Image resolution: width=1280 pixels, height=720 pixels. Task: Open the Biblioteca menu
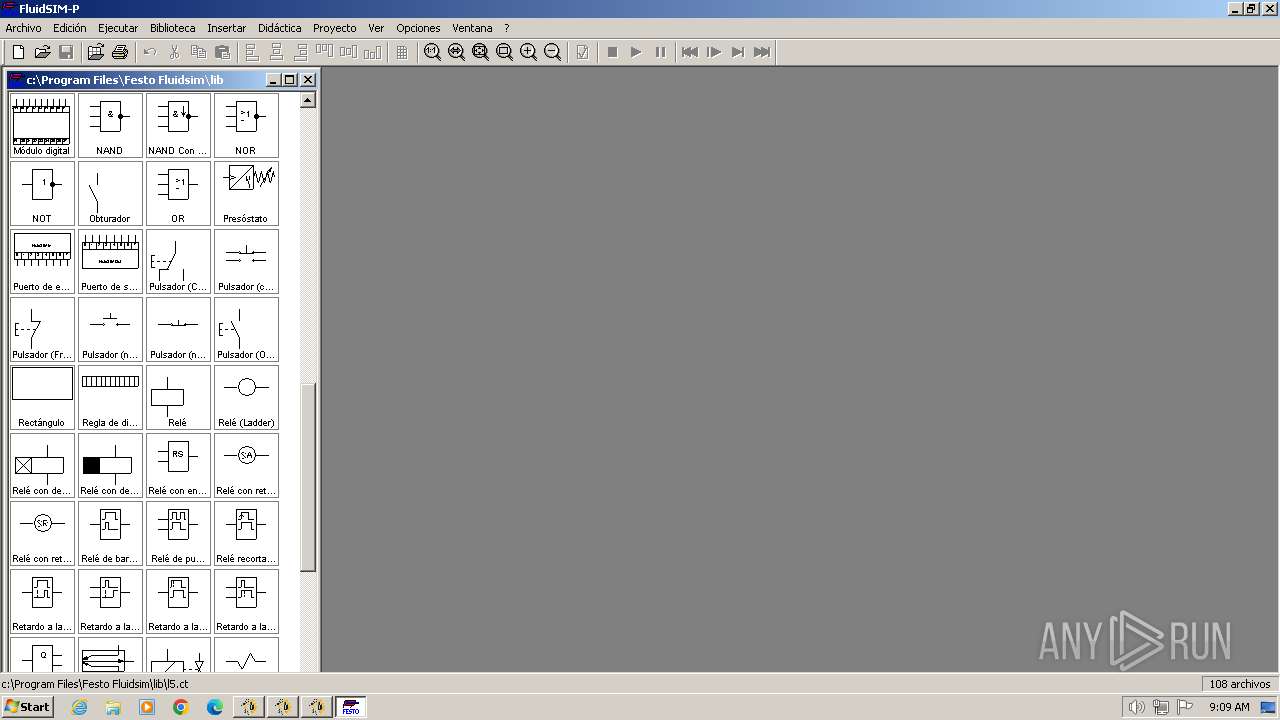point(173,28)
